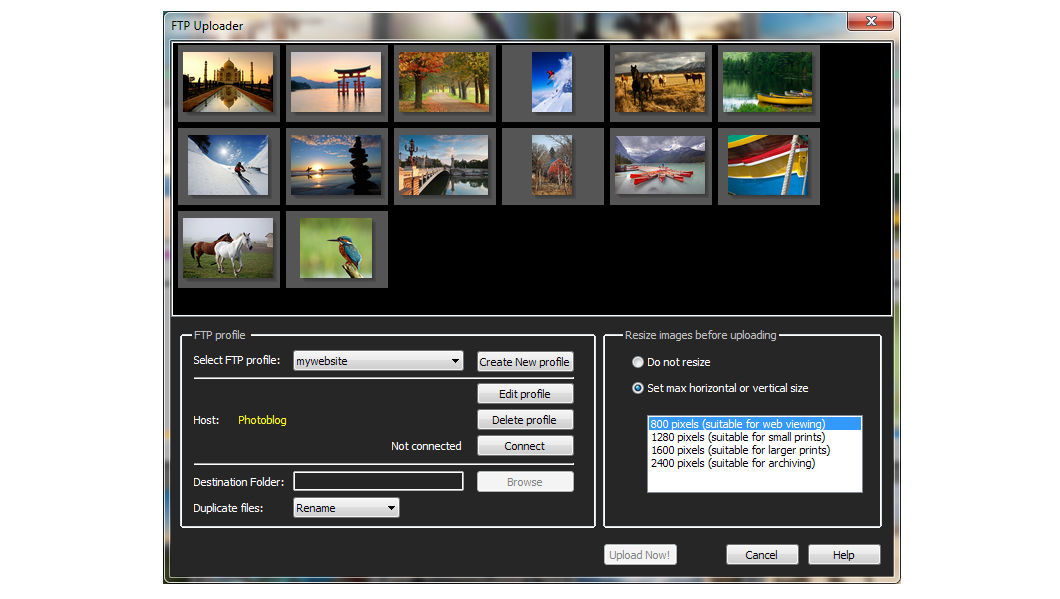Click the Browse button
Viewport: 1060px width, 599px height.
pos(525,482)
